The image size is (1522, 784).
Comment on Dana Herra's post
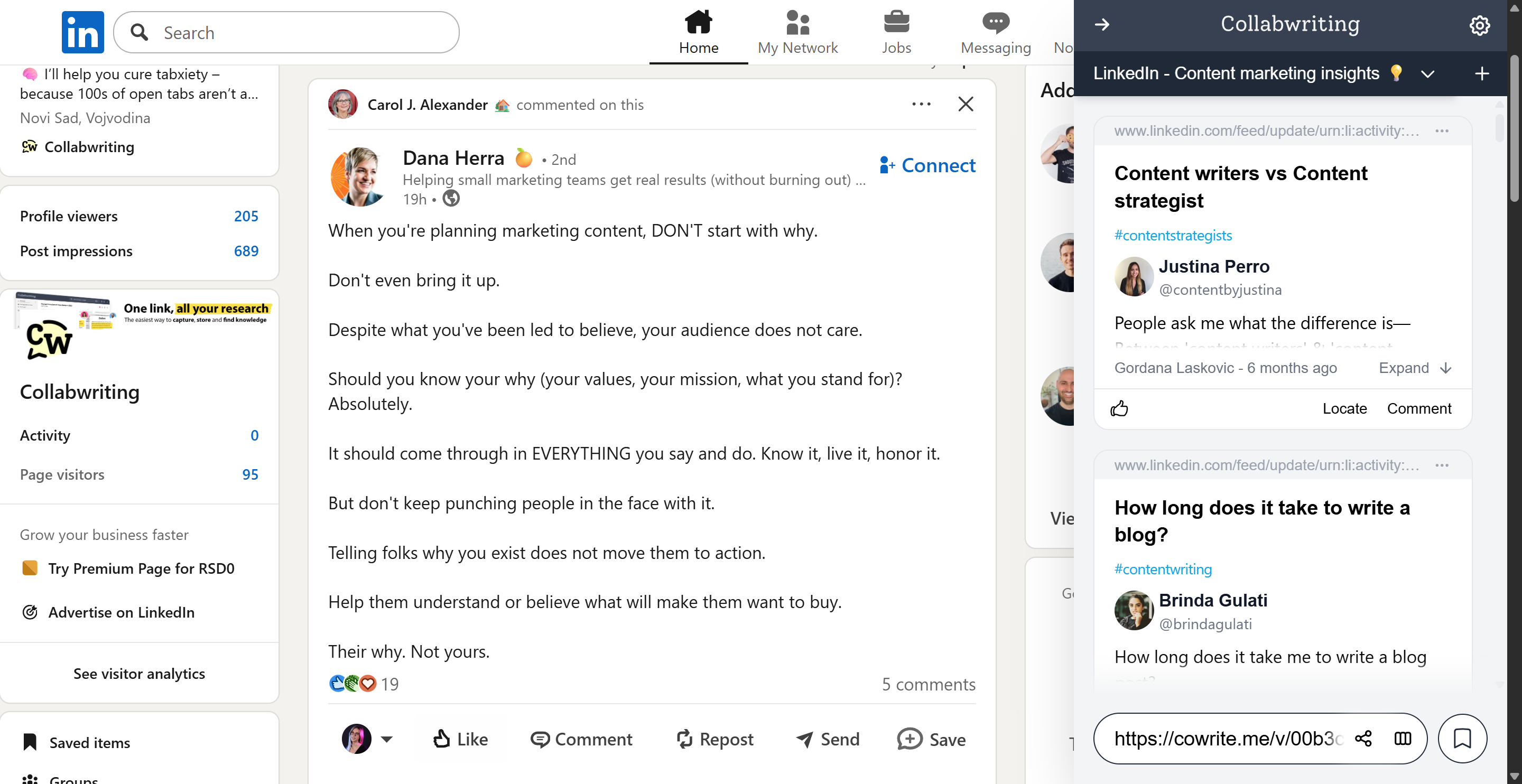point(581,739)
